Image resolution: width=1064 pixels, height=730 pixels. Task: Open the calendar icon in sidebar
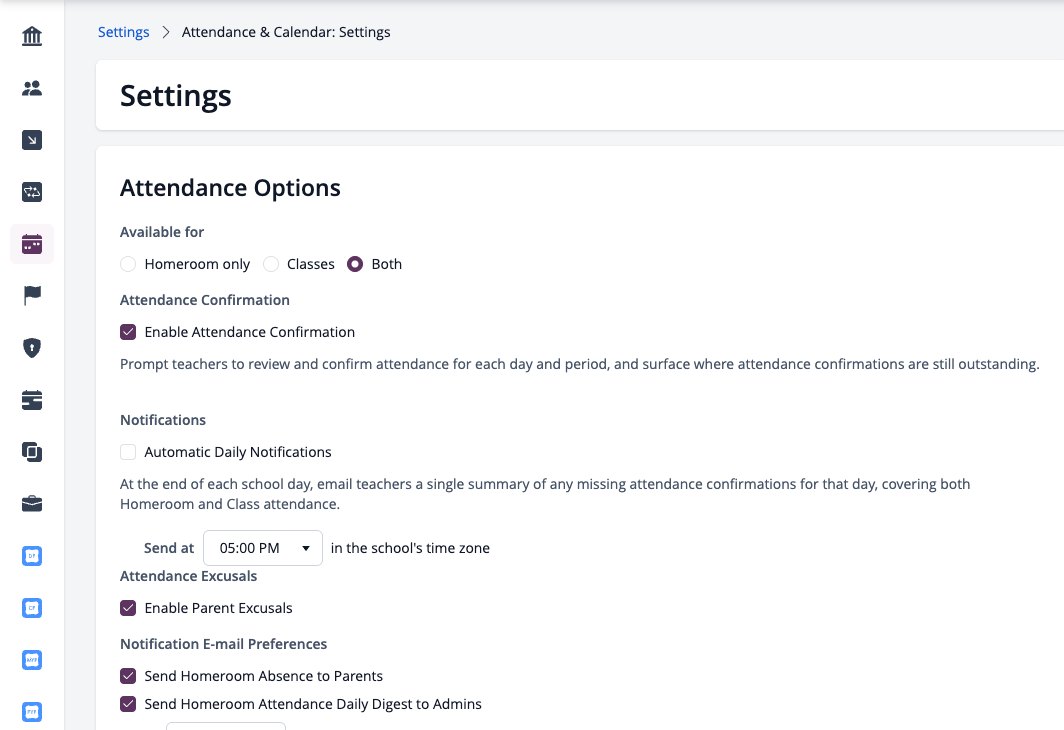32,244
